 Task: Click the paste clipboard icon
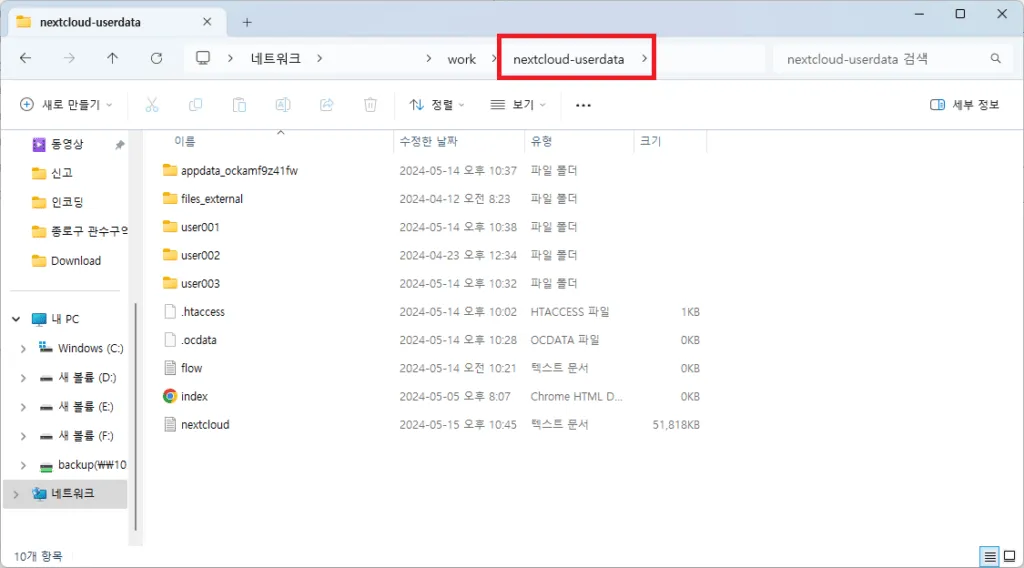pos(239,104)
